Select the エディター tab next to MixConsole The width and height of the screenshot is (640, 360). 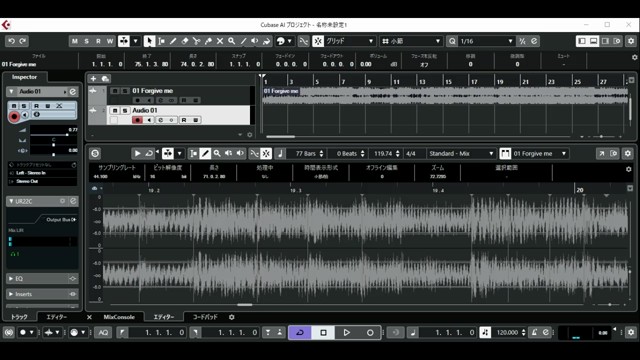(x=164, y=317)
